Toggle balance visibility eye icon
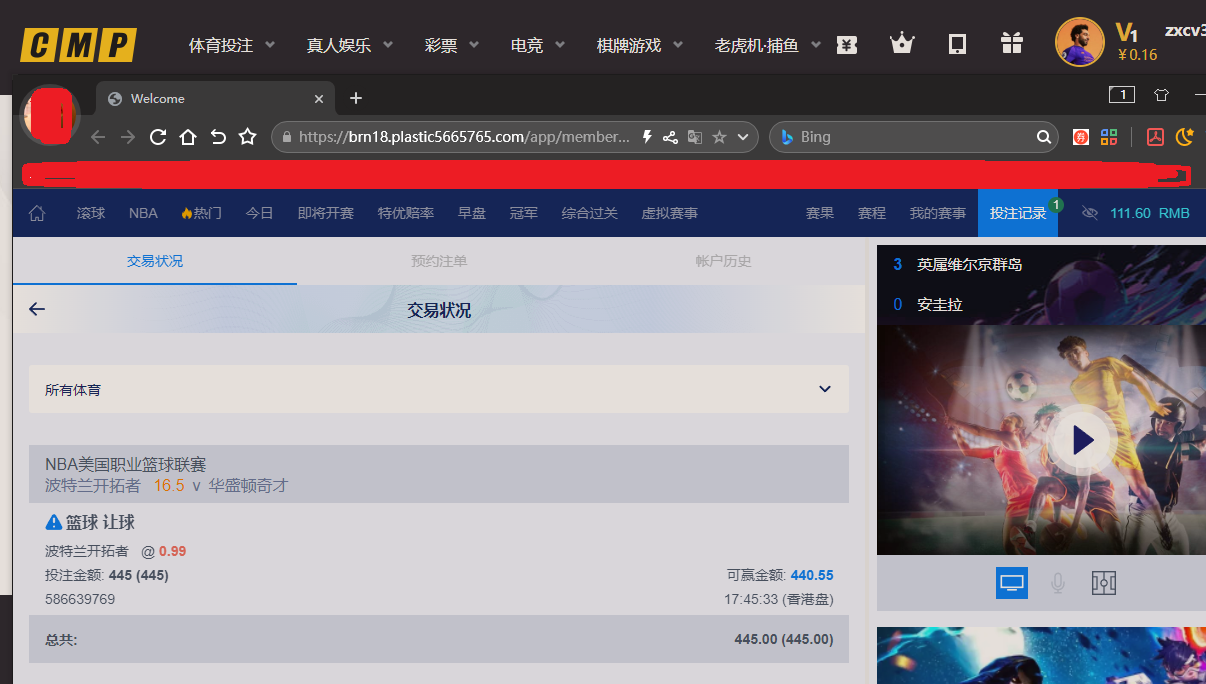Viewport: 1206px width, 684px height. (x=1089, y=213)
